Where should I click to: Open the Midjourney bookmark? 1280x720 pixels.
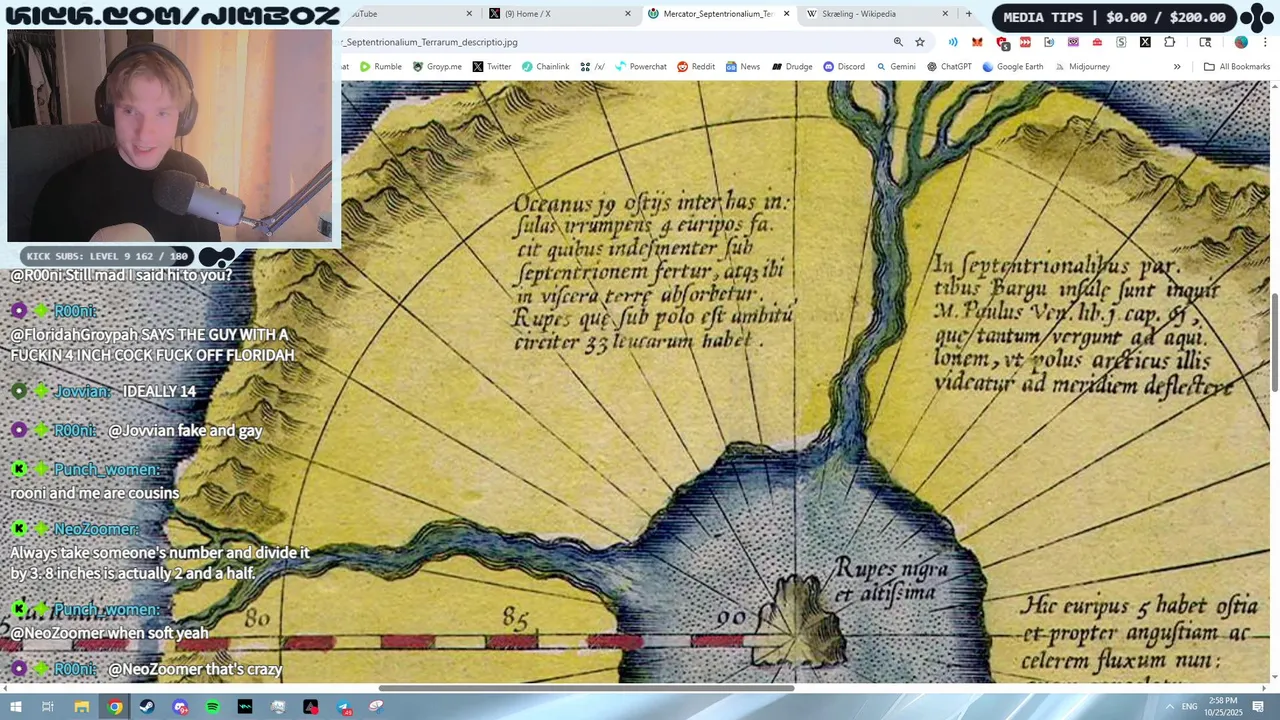1082,67
